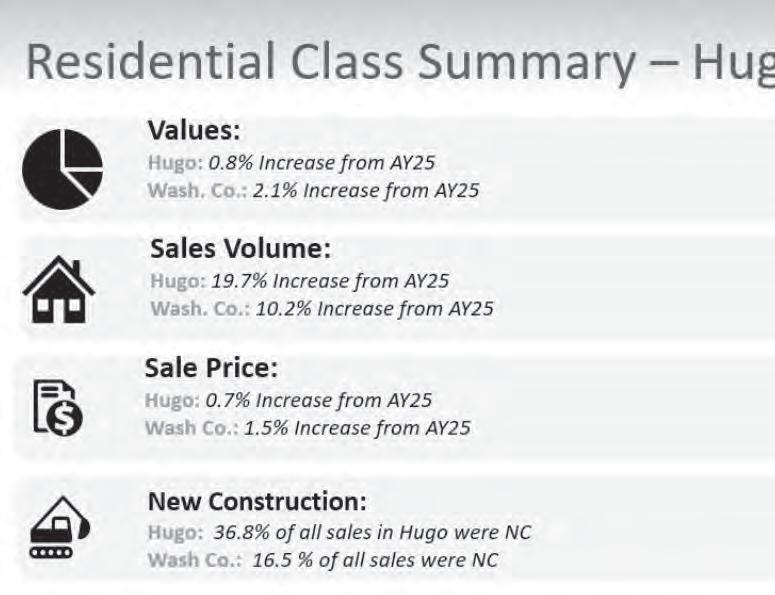Select the excavator New Construction icon

[x=59, y=529]
